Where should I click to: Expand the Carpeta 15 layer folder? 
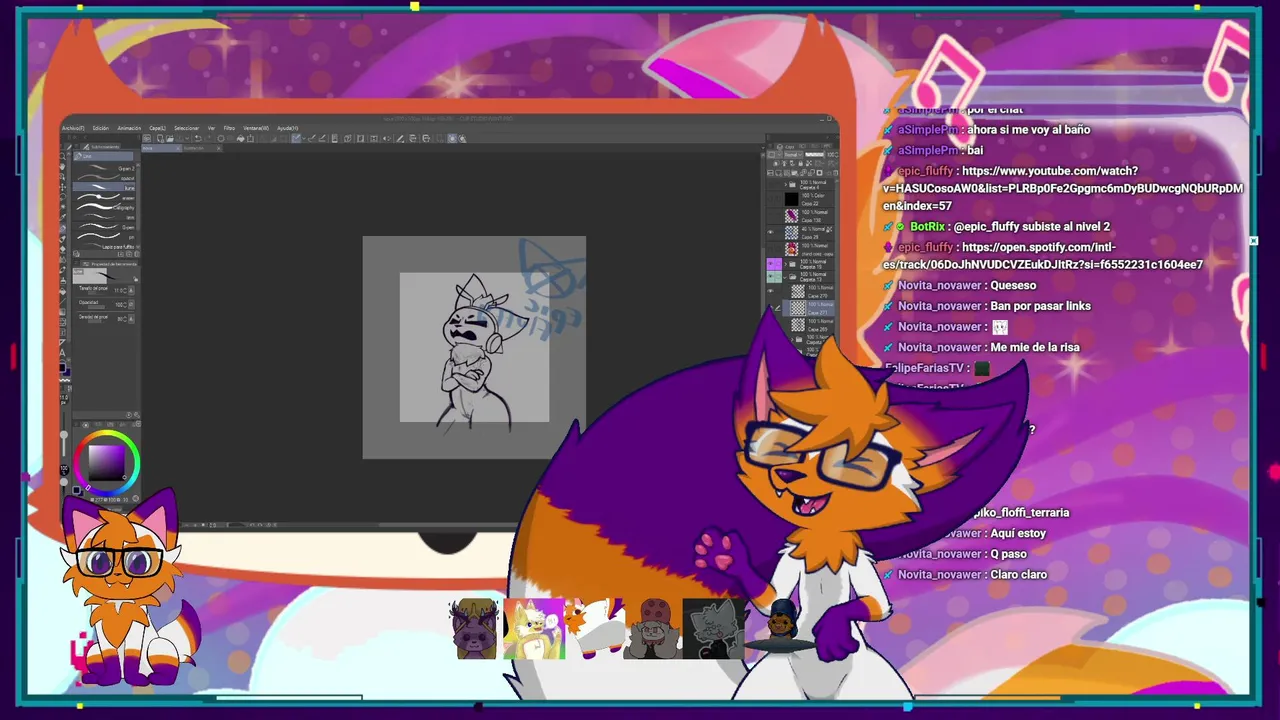786,265
